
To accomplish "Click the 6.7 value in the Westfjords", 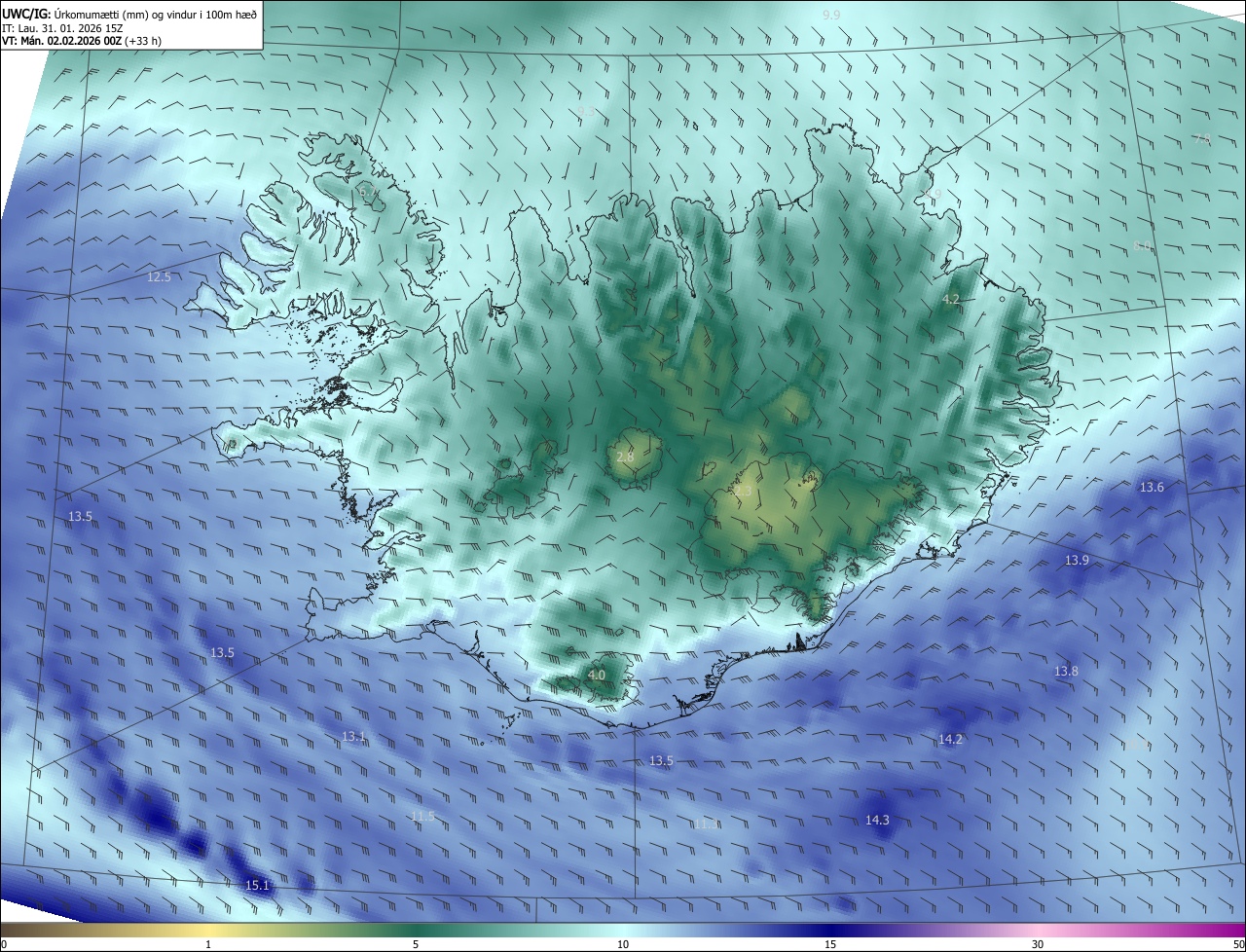I will [x=368, y=193].
